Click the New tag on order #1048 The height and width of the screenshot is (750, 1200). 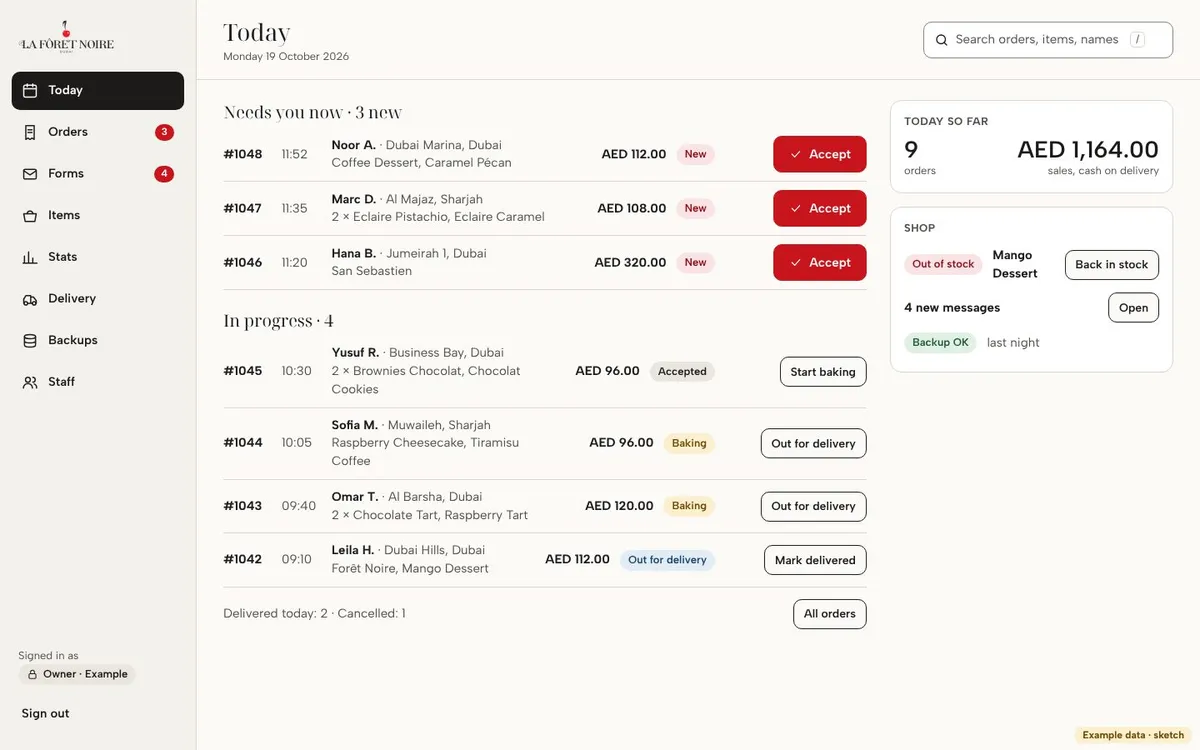tap(696, 154)
